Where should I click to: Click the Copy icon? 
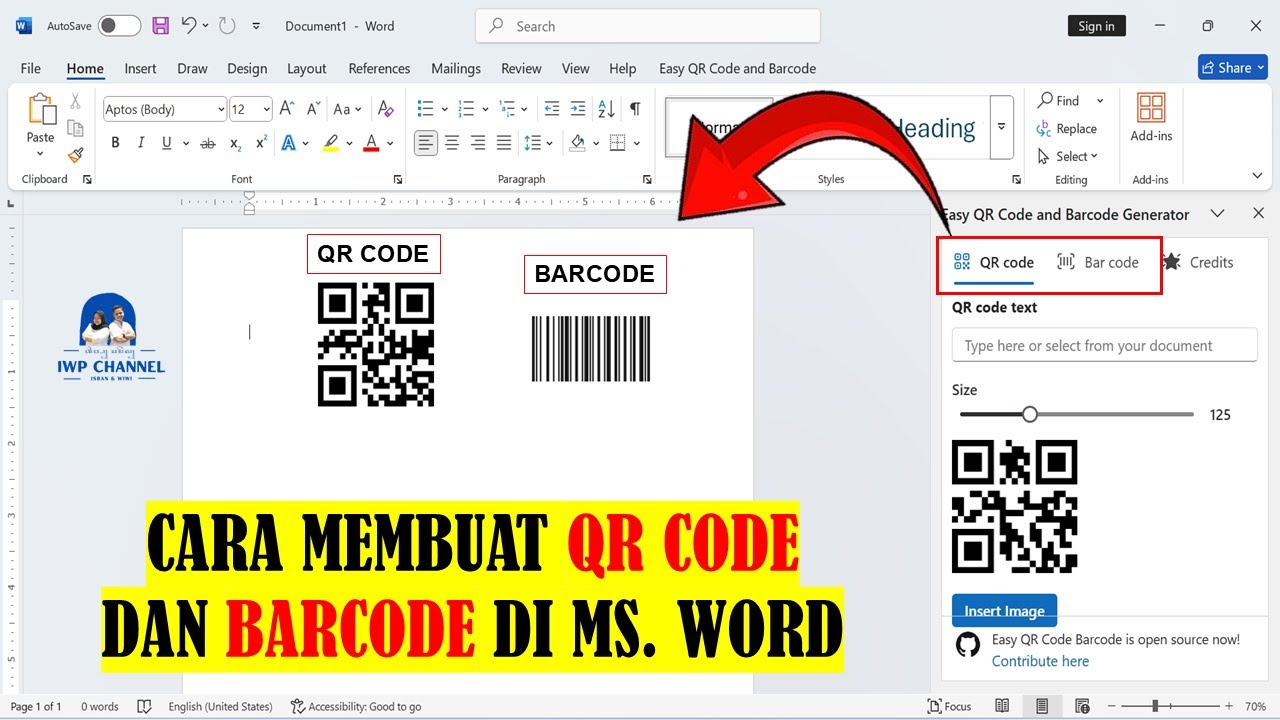(75, 128)
